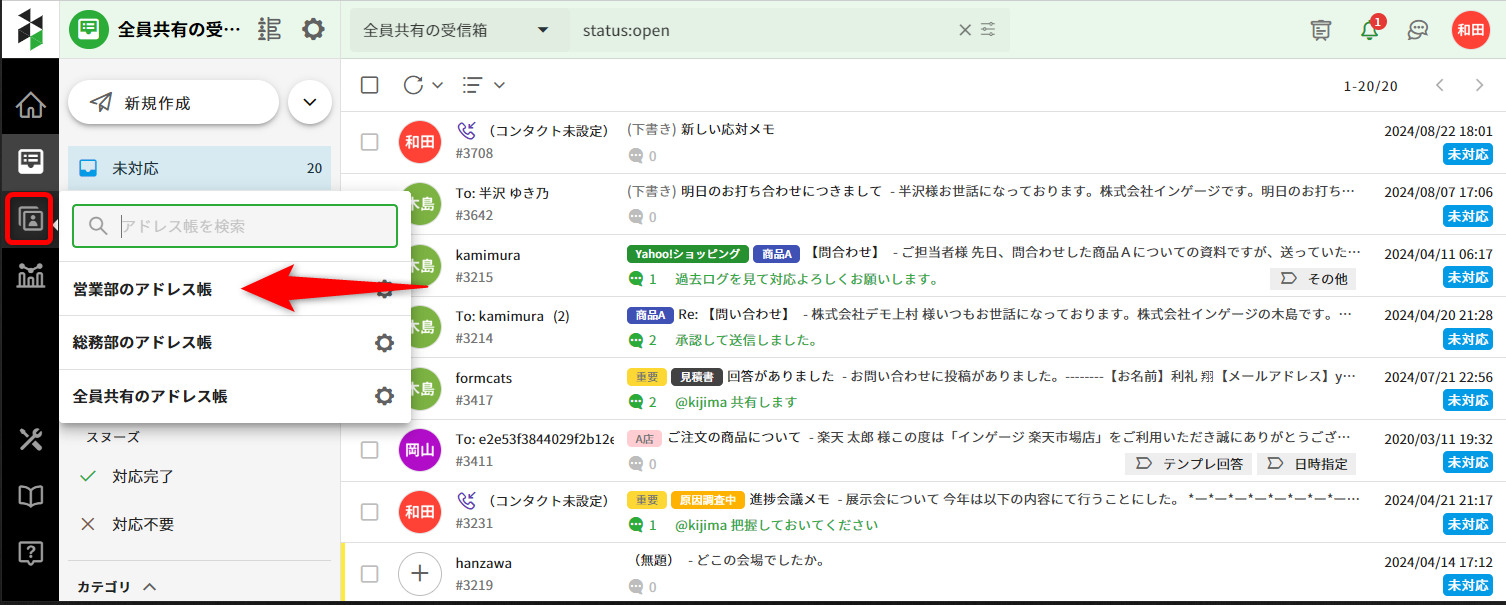The height and width of the screenshot is (605, 1506).
Task: Open the 対応完了 folder
Action: pos(143,477)
